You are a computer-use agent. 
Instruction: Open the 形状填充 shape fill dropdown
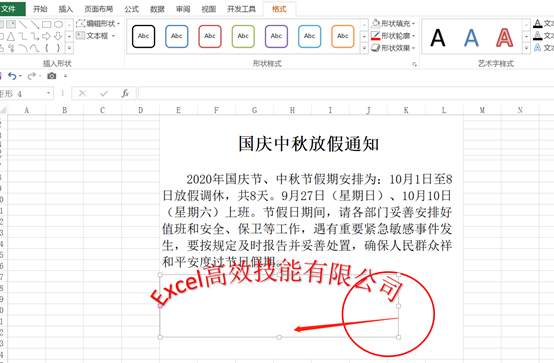pyautogui.click(x=393, y=24)
